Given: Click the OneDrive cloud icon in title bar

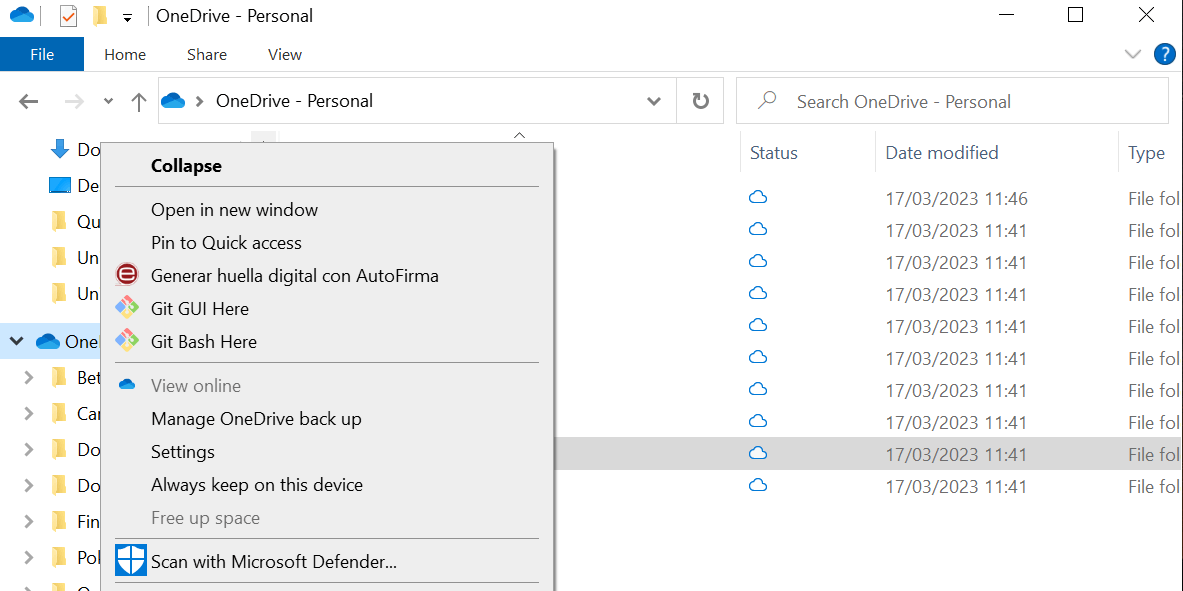Looking at the screenshot, I should point(22,15).
